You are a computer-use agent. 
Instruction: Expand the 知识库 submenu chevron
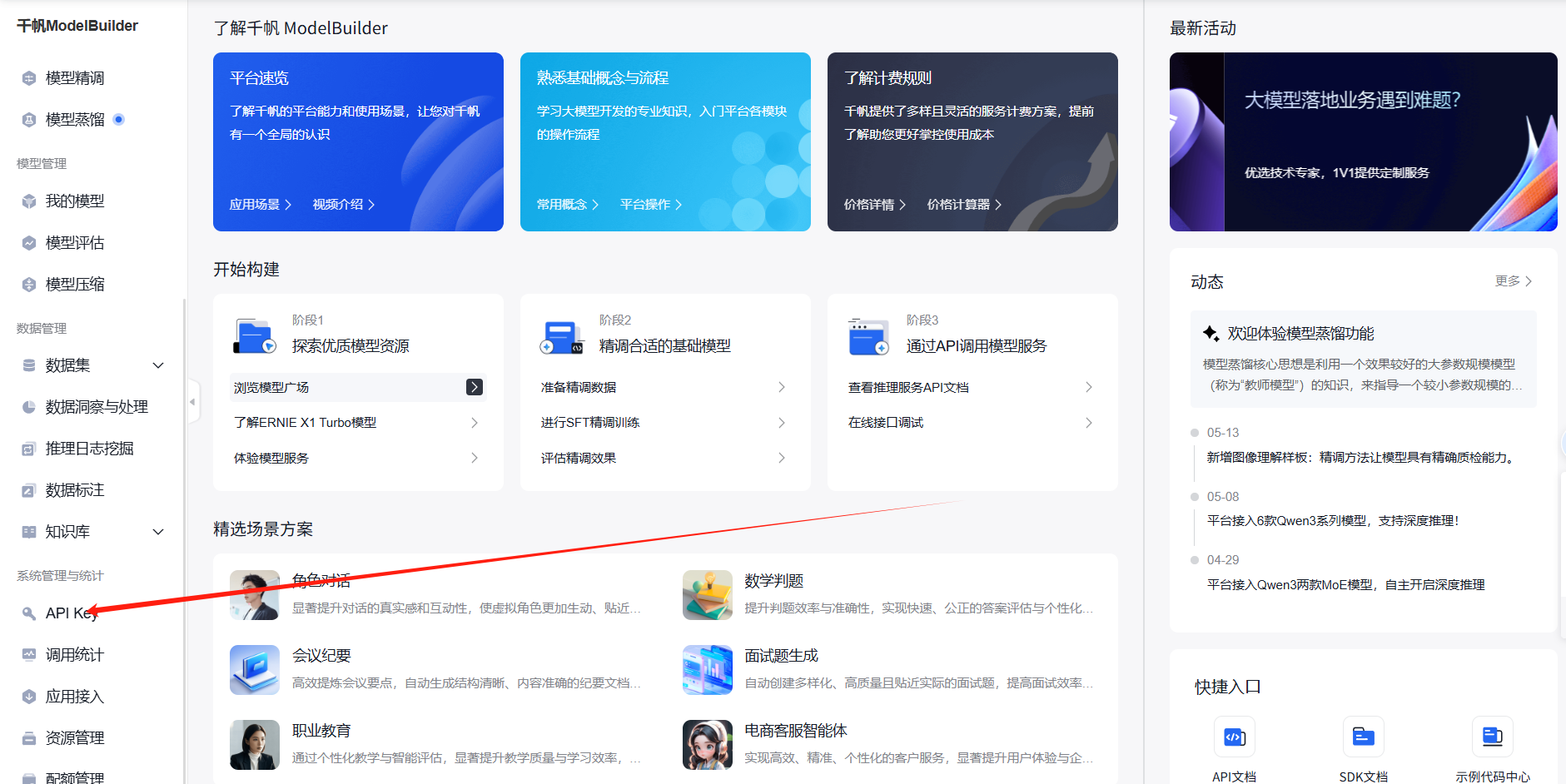[158, 532]
